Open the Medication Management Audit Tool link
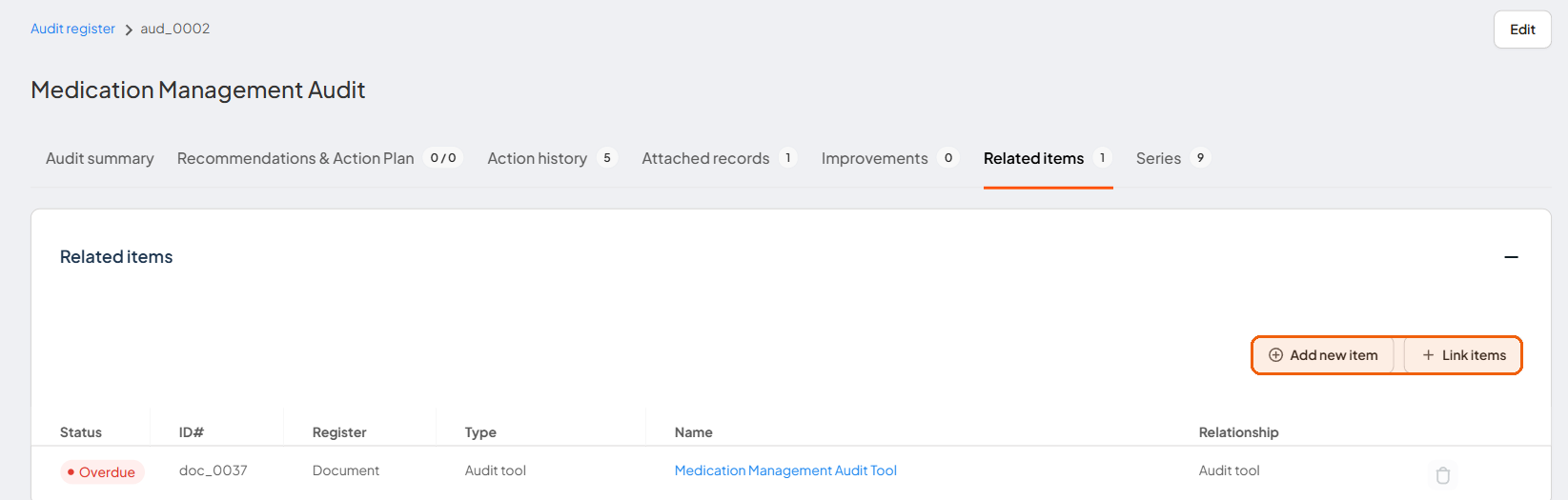This screenshot has width=1568, height=500. 785,470
